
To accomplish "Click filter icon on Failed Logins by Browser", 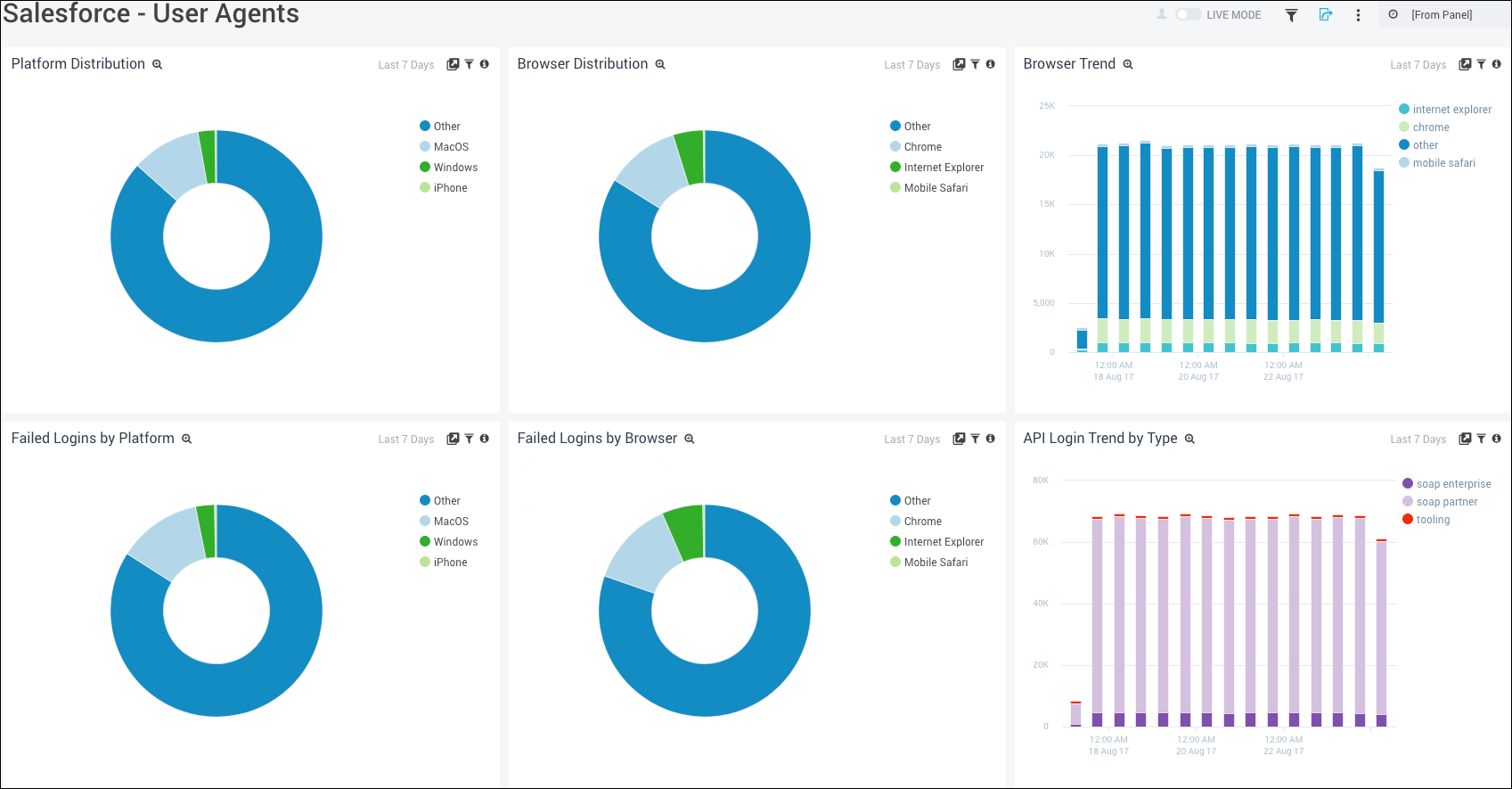I will (975, 439).
